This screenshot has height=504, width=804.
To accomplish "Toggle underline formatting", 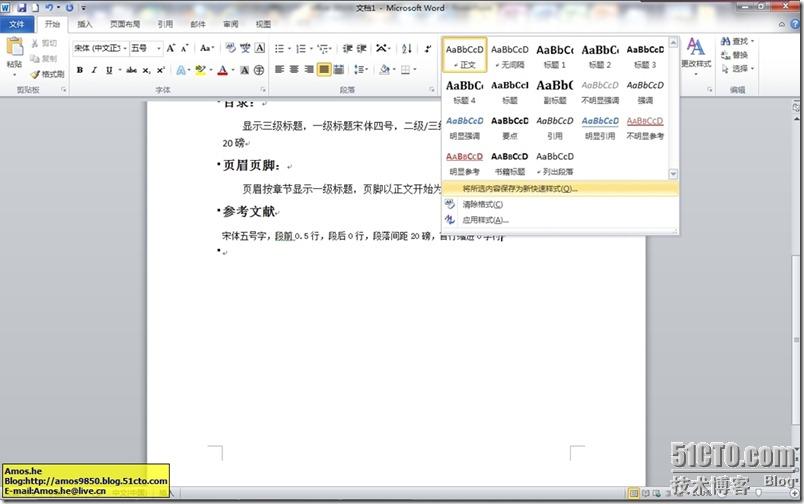I will pyautogui.click(x=109, y=70).
